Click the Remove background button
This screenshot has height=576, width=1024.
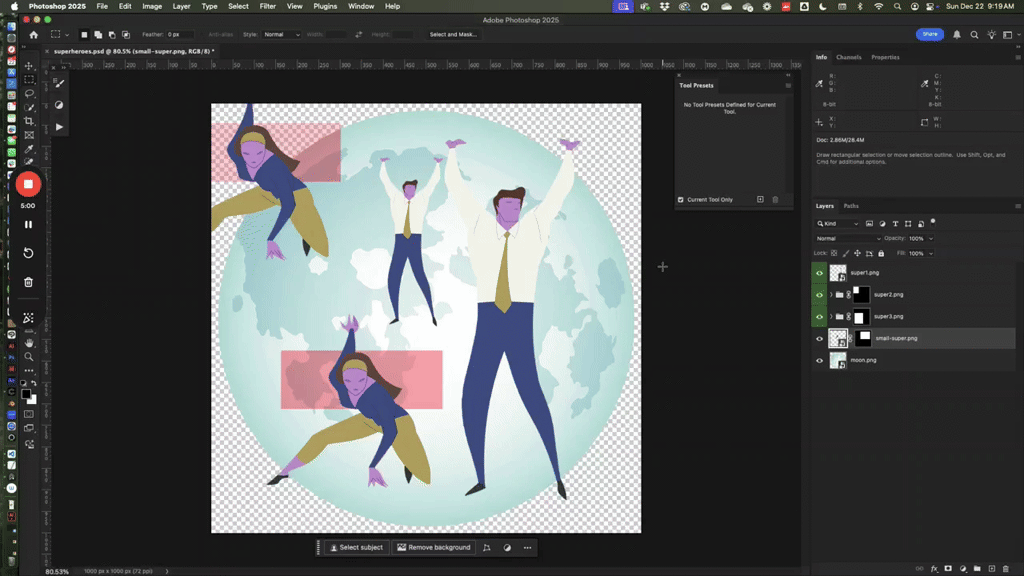[x=432, y=547]
